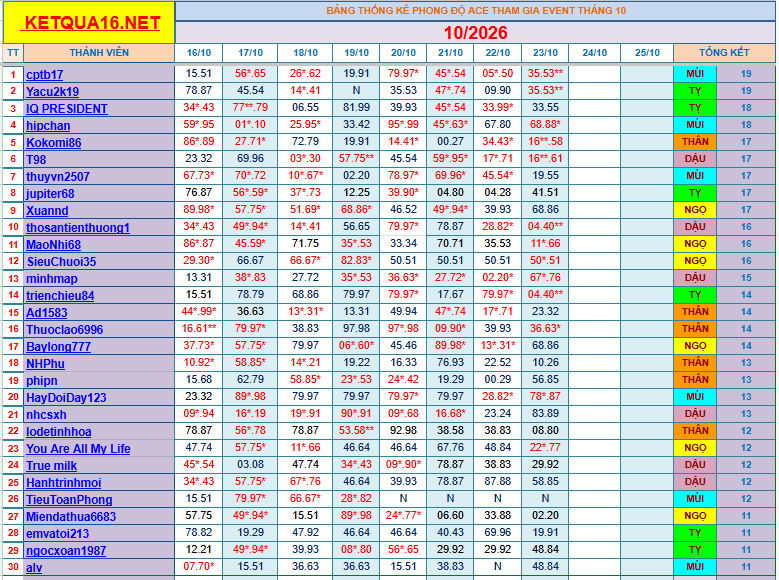This screenshot has width=779, height=580.
Task: Open MaoNhi68 member link
Action: pyautogui.click(x=54, y=245)
